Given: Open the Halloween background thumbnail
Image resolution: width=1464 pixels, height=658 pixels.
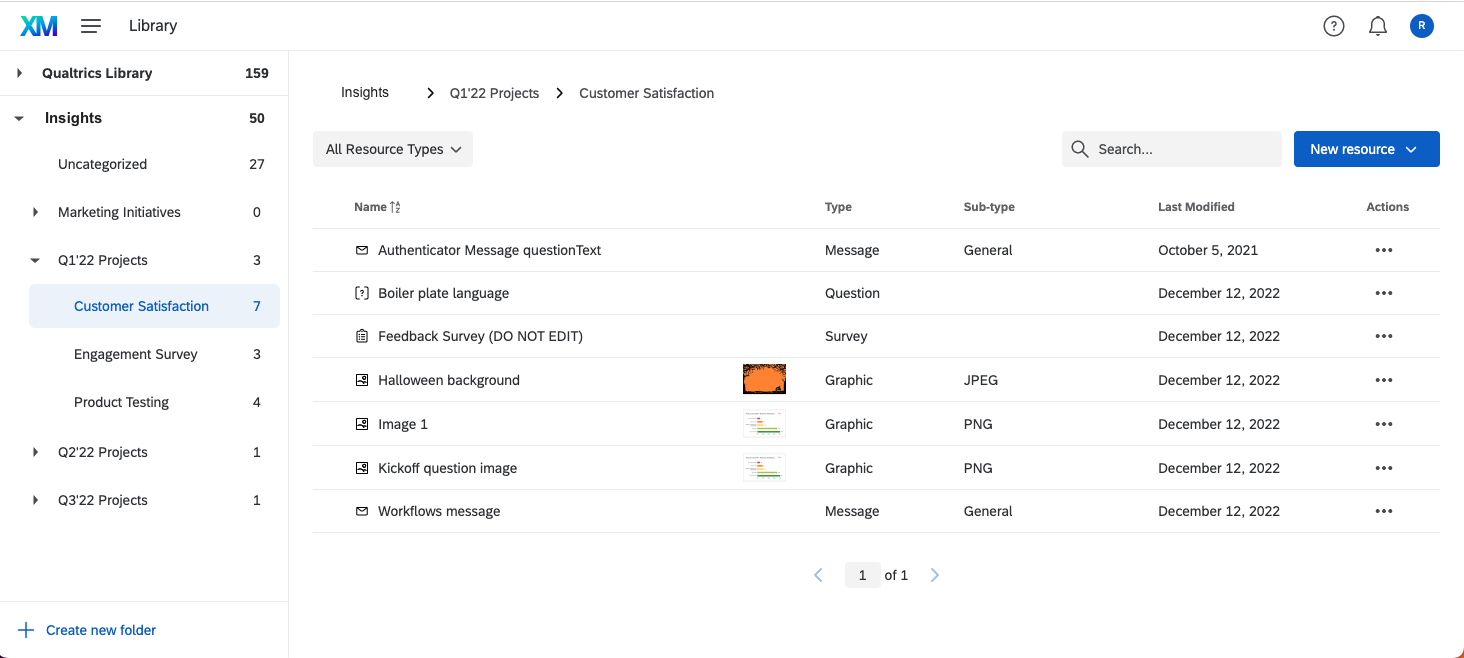Looking at the screenshot, I should 763,379.
